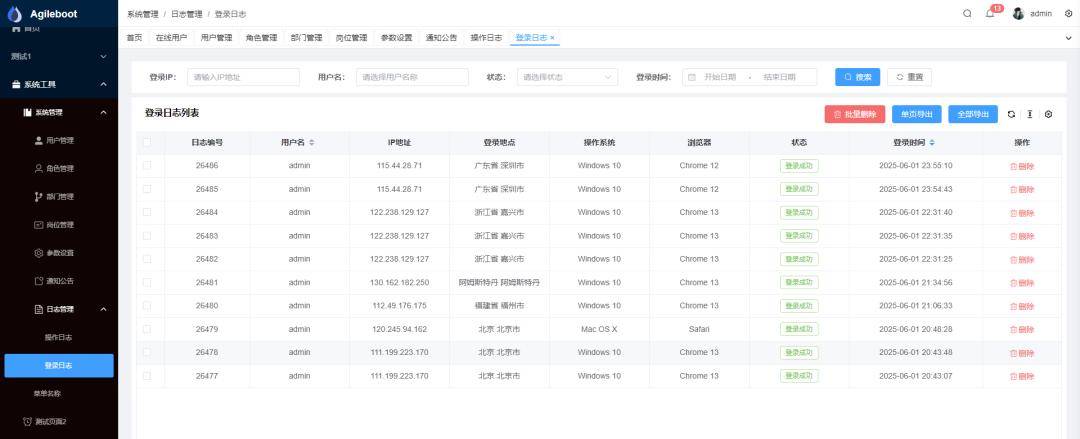
Task: Toggle the select-all checkbox in table header
Action: pos(147,143)
